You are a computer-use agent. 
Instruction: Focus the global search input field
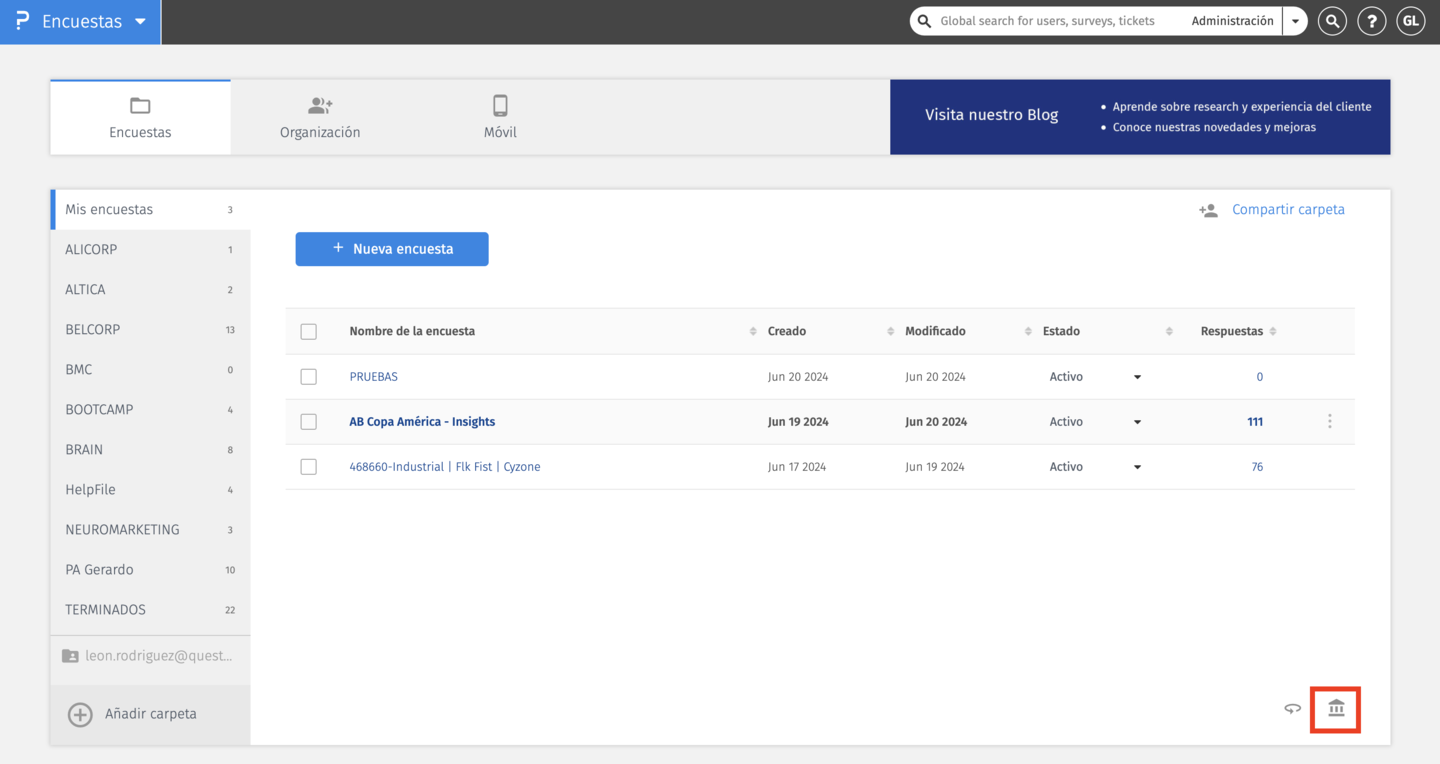(1050, 21)
